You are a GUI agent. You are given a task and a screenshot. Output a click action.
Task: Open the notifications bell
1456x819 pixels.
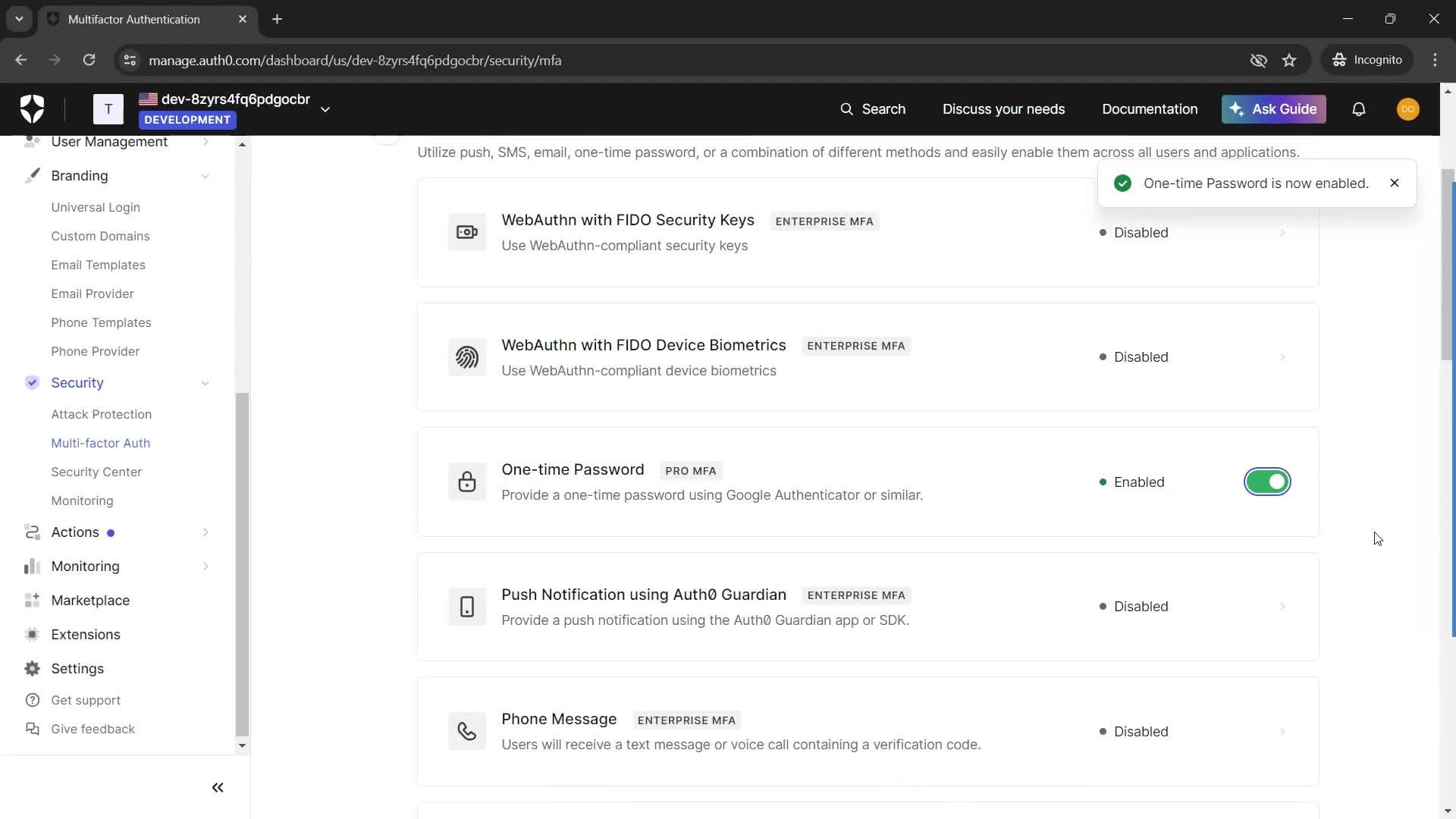tap(1359, 109)
